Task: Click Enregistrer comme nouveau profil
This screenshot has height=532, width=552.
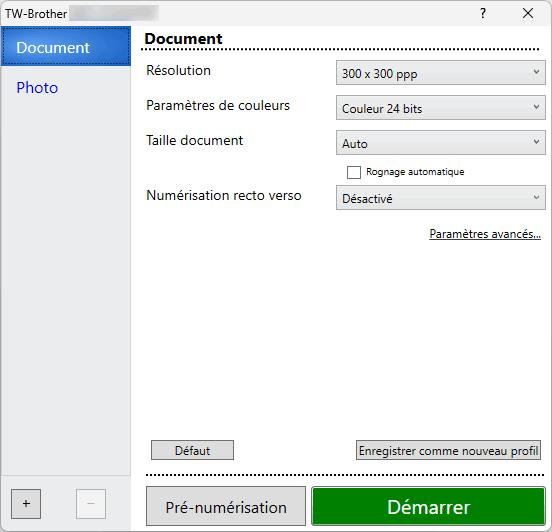Action: pos(448,450)
